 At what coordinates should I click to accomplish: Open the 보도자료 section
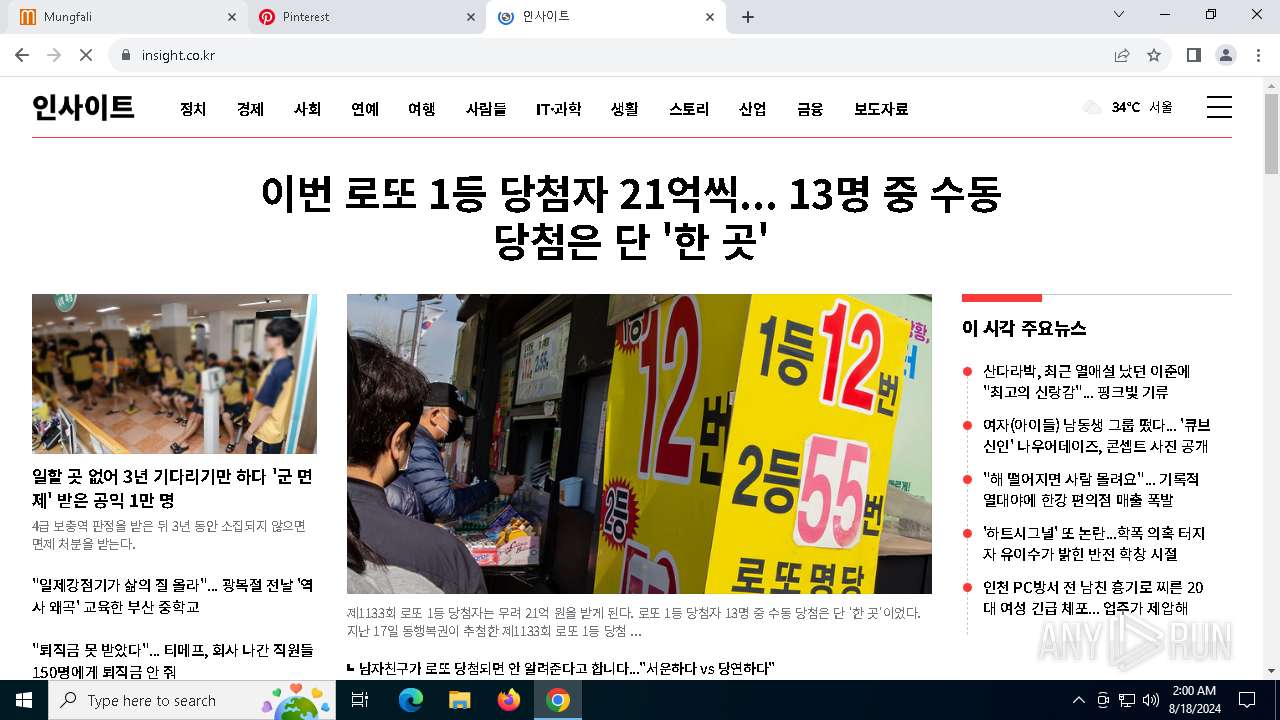click(x=881, y=109)
